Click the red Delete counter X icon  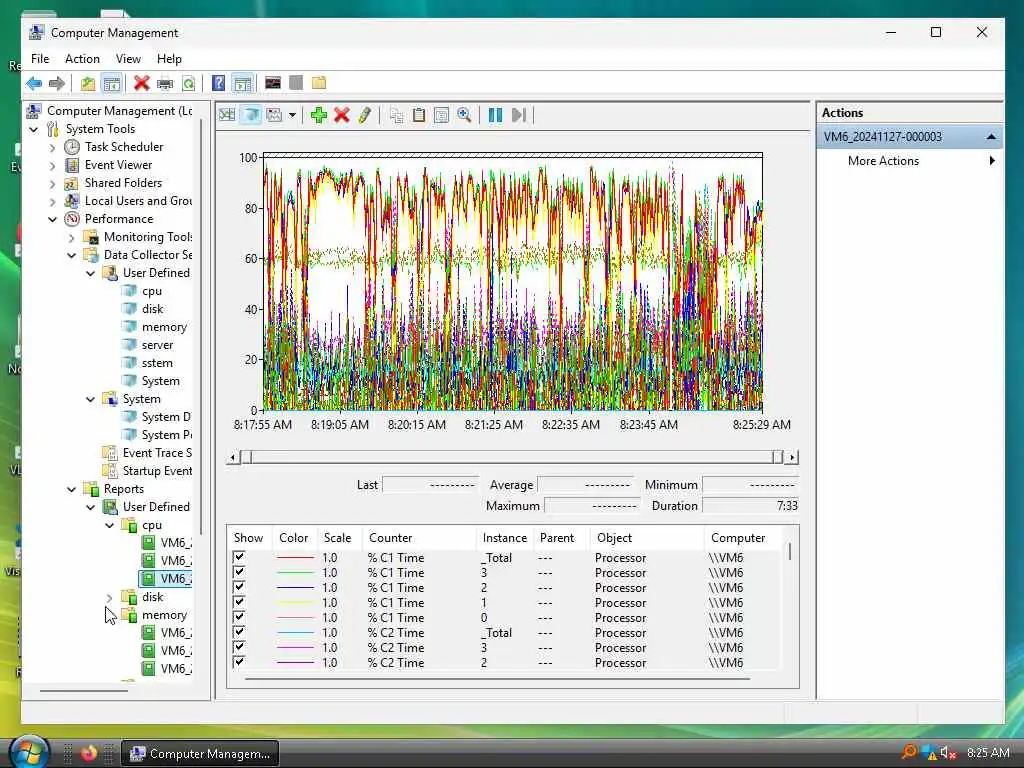(x=341, y=115)
